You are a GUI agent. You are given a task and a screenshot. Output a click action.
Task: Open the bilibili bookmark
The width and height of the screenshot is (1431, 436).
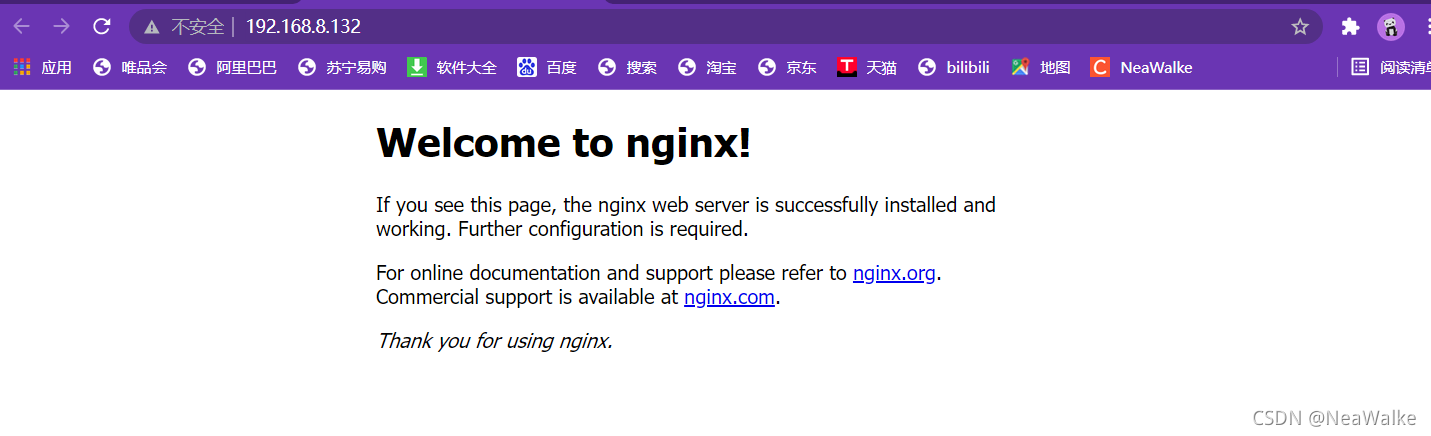tap(954, 67)
